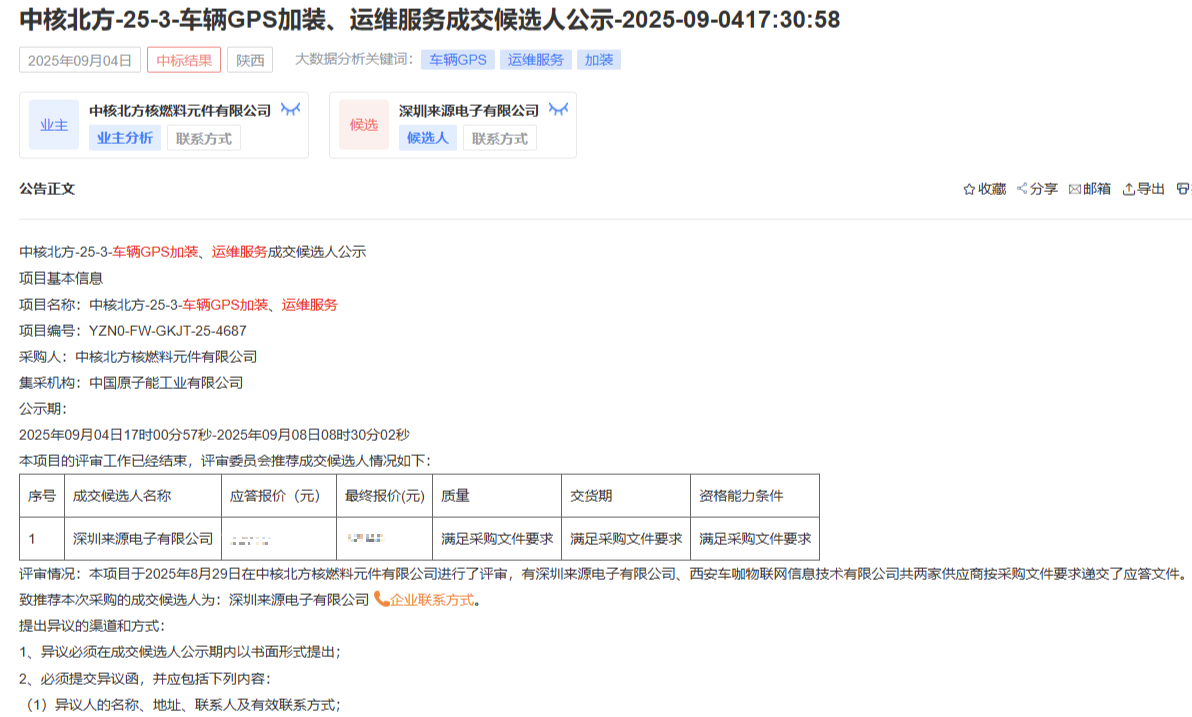Click the orange phone icon before 企业联系方式

(381, 599)
